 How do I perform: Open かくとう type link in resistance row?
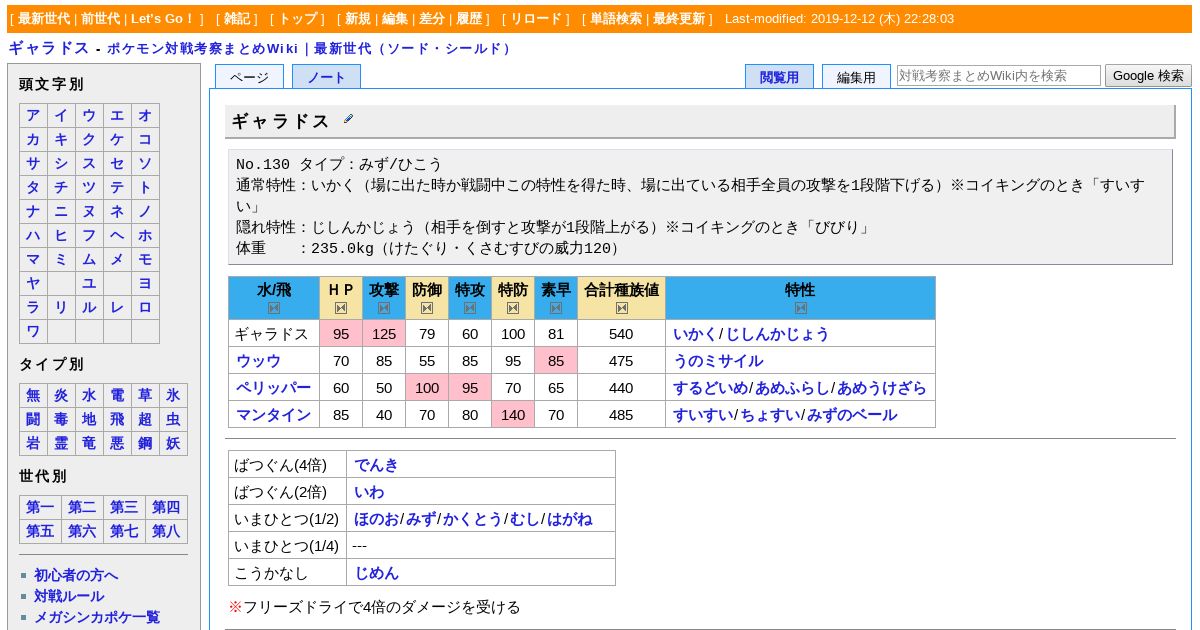tap(472, 519)
